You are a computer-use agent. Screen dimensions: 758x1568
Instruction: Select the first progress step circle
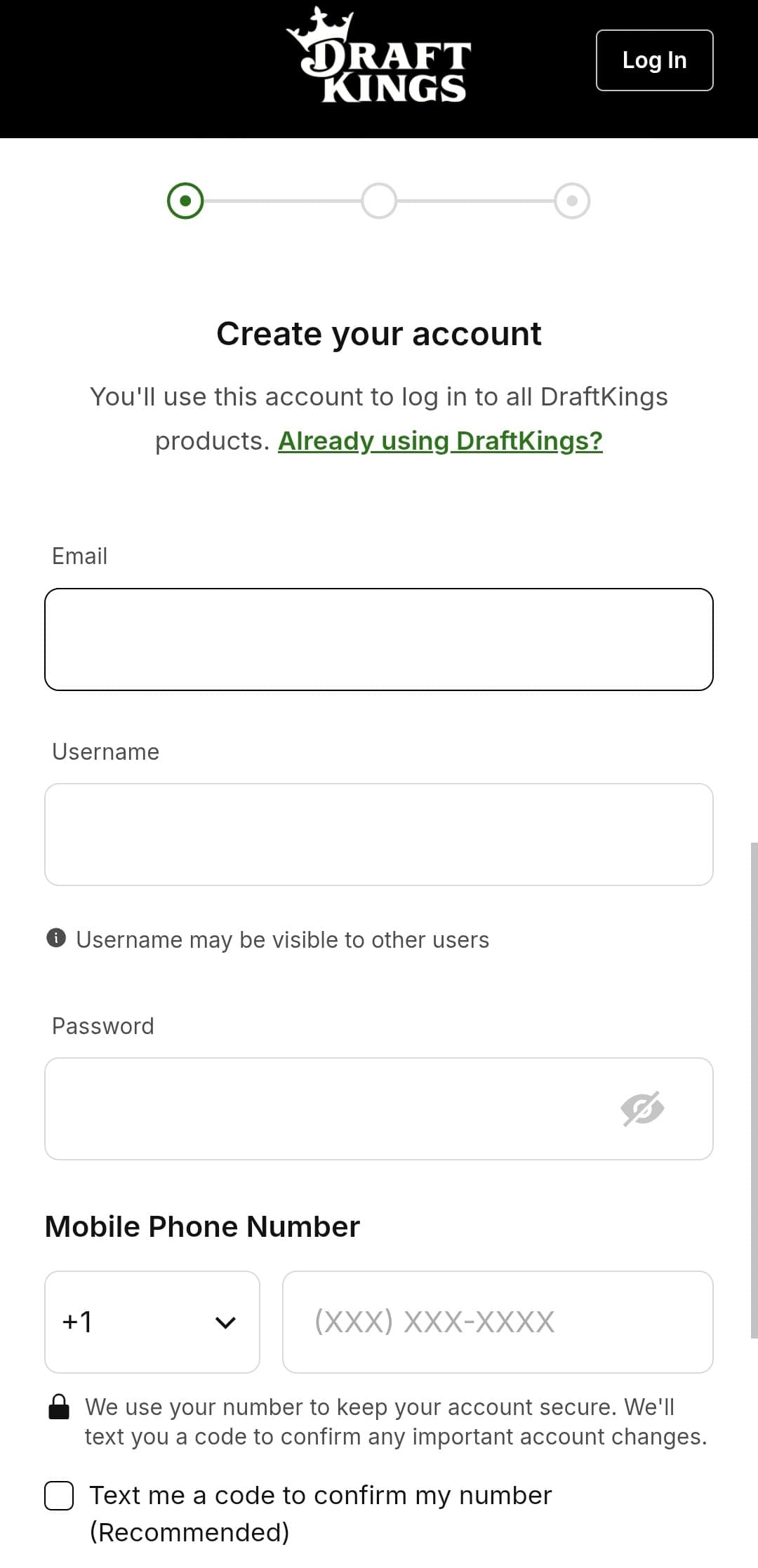coord(185,200)
